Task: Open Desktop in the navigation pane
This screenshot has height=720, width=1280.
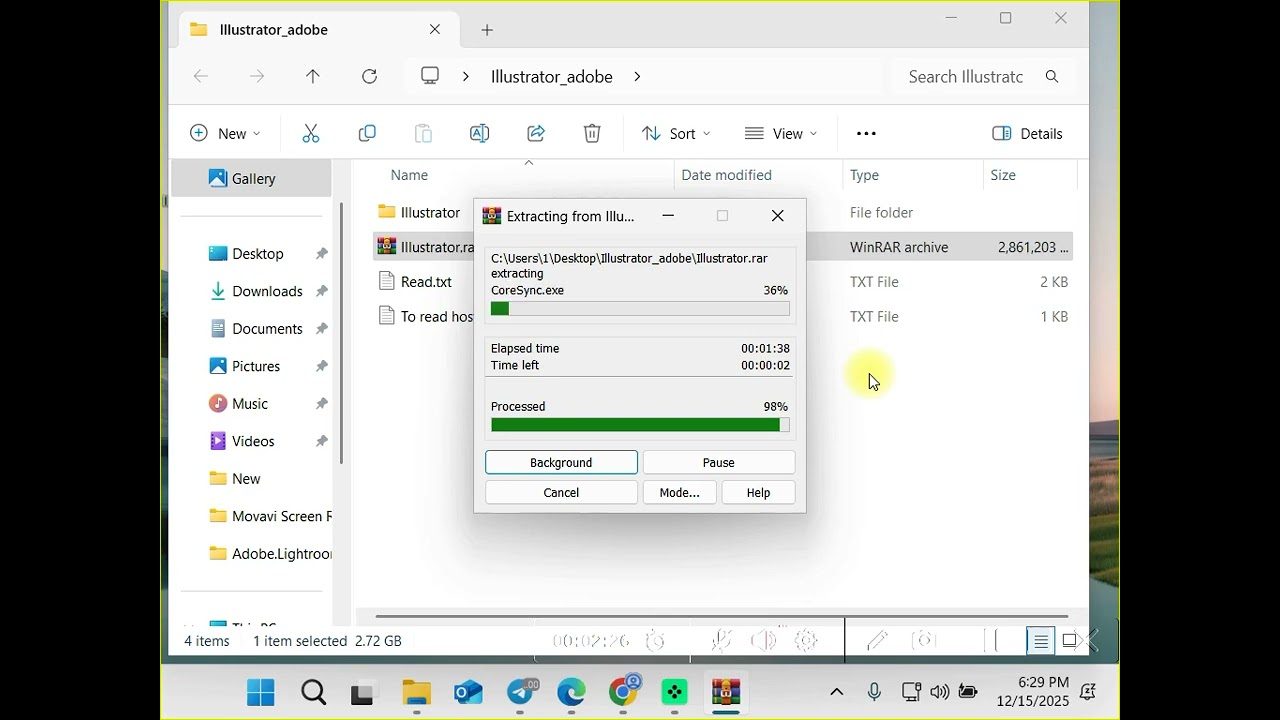Action: tap(256, 253)
